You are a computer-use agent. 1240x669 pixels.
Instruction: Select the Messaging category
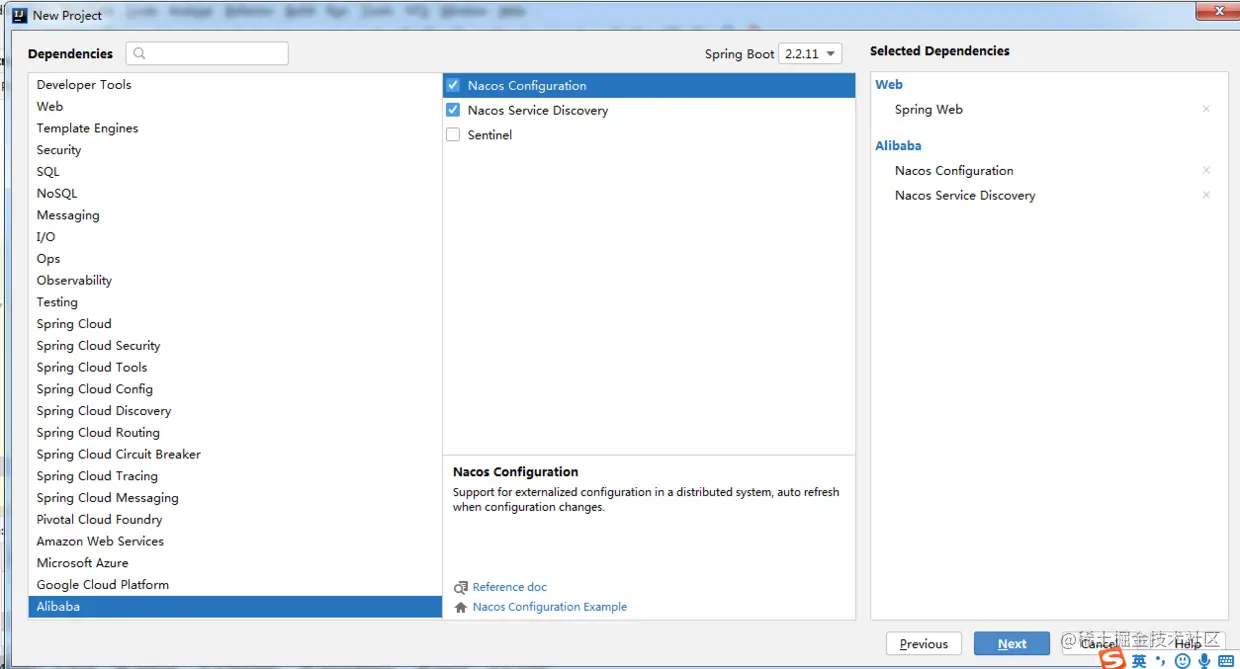point(235,215)
